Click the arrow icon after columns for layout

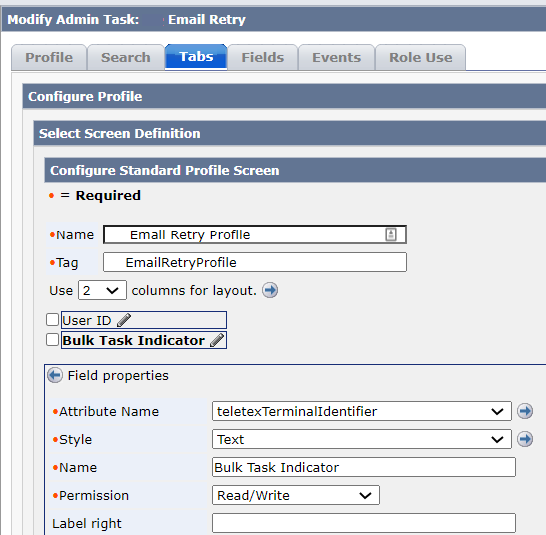click(x=270, y=290)
